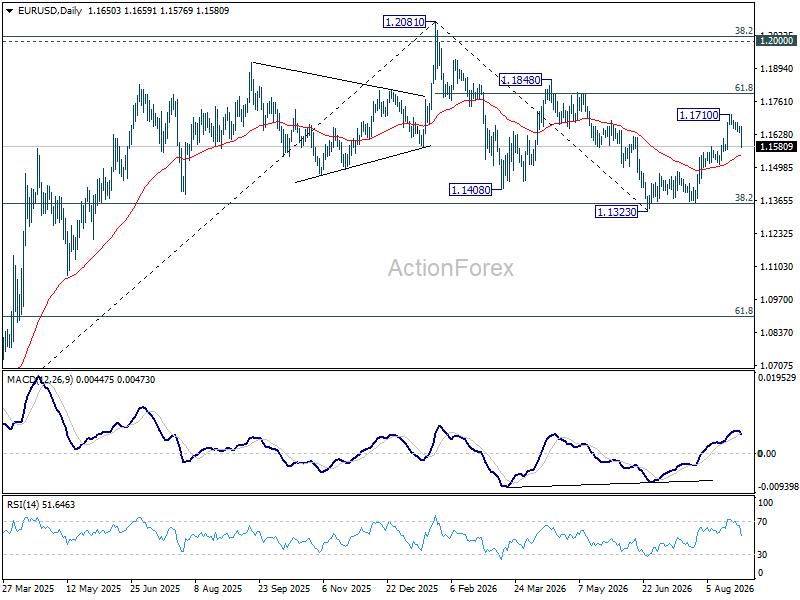This screenshot has height=600, width=800.
Task: Click the RSI(14) indicator label
Action: pos(23,505)
